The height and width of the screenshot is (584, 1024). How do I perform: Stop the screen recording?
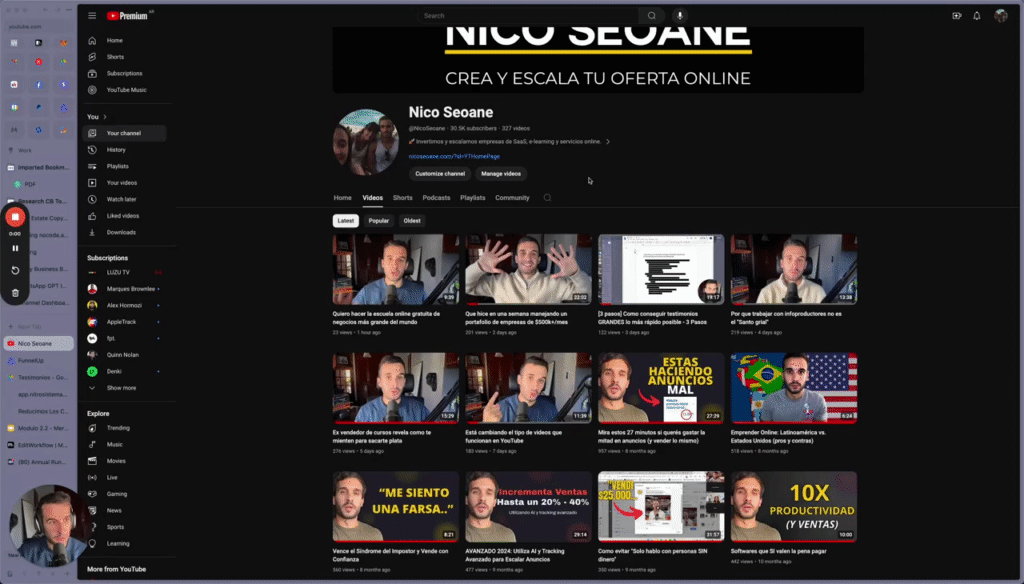(15, 217)
